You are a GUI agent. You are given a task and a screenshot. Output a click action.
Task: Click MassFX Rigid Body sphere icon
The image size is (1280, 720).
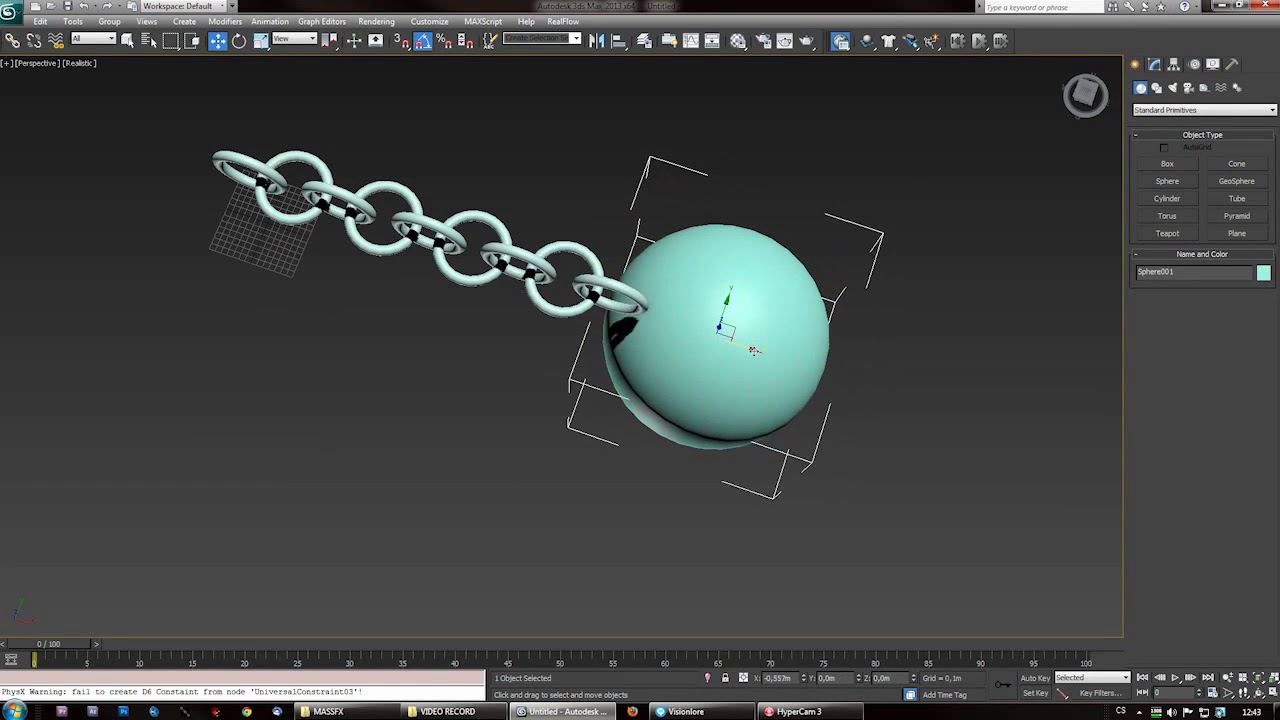[867, 41]
